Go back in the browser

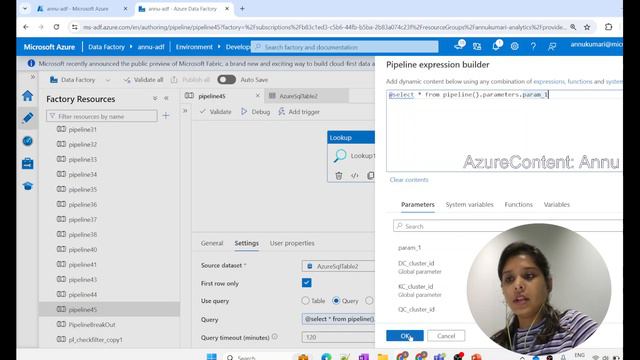26,27
